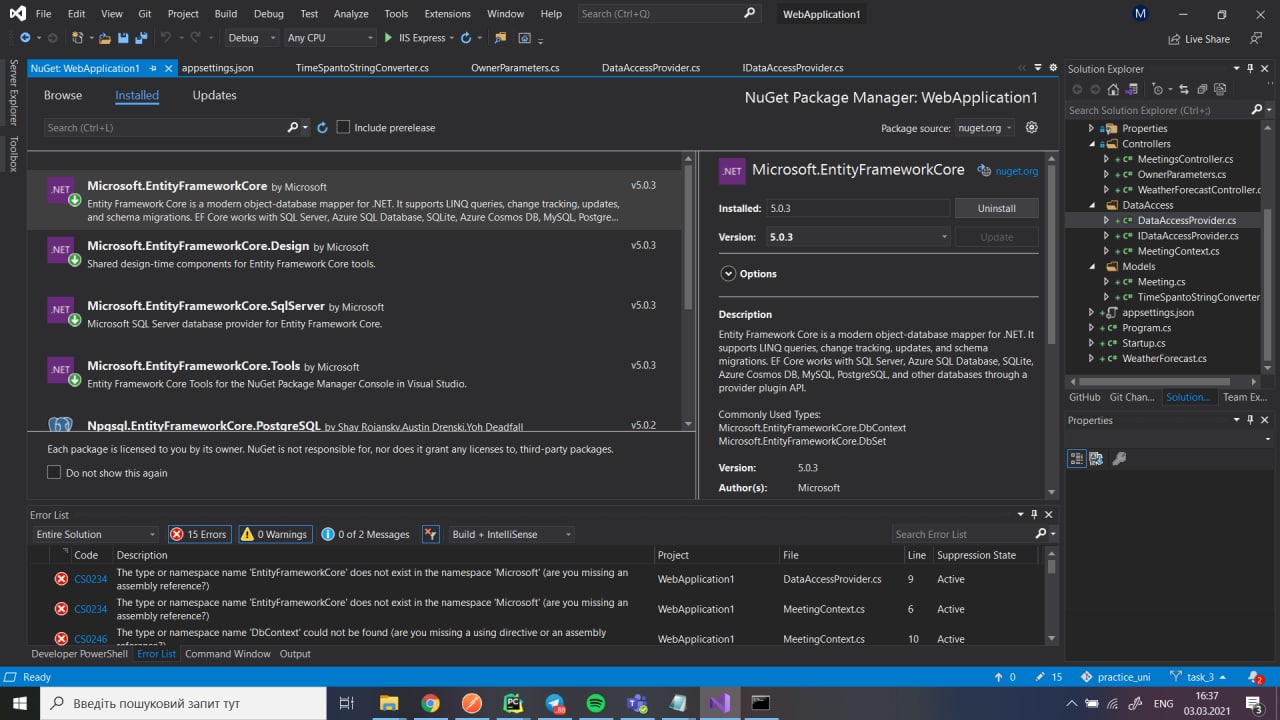Expand the Options section
This screenshot has width=1280, height=720.
pyautogui.click(x=728, y=274)
